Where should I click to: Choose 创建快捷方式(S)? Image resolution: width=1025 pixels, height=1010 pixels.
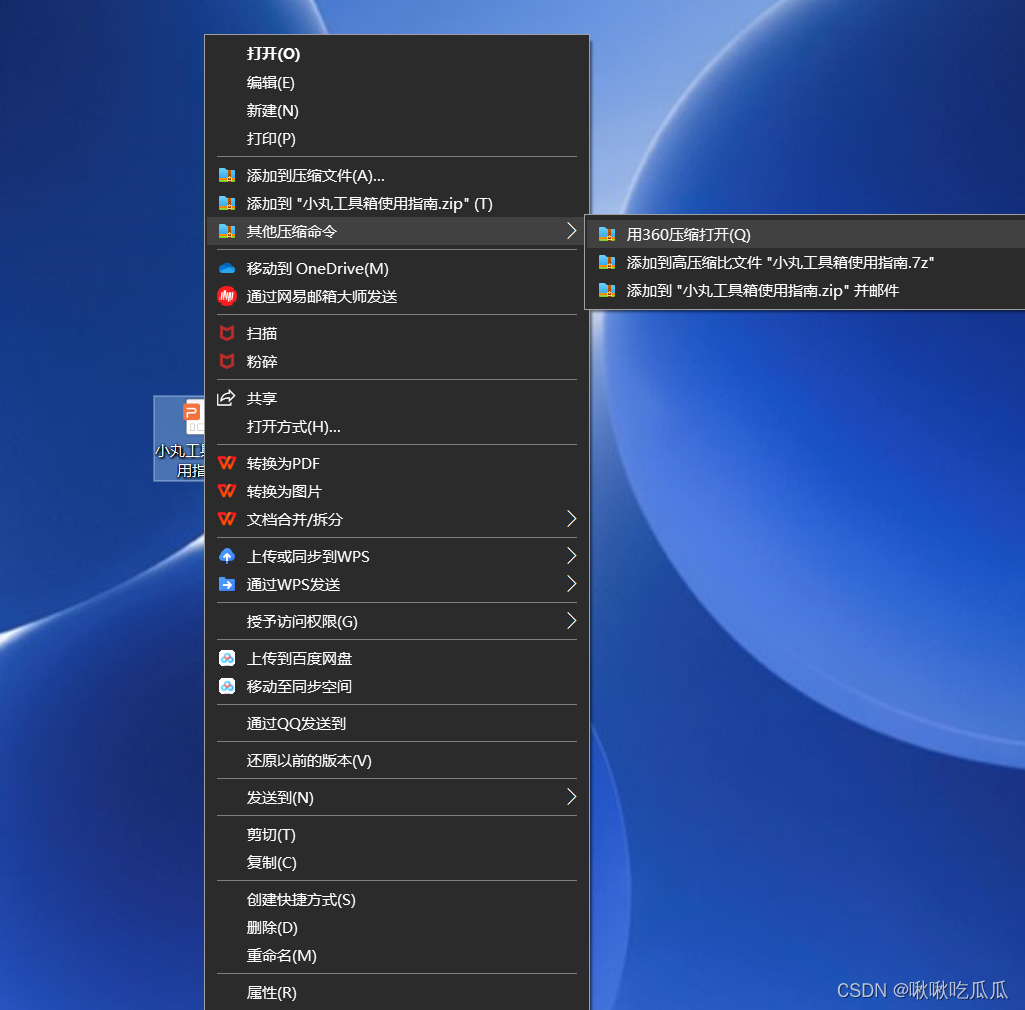coord(397,900)
